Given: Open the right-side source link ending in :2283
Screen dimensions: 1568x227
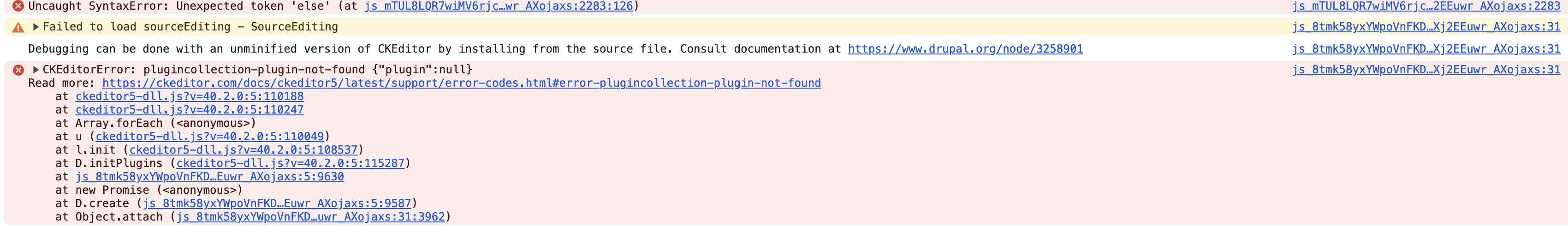Looking at the screenshot, I should 1425,6.
